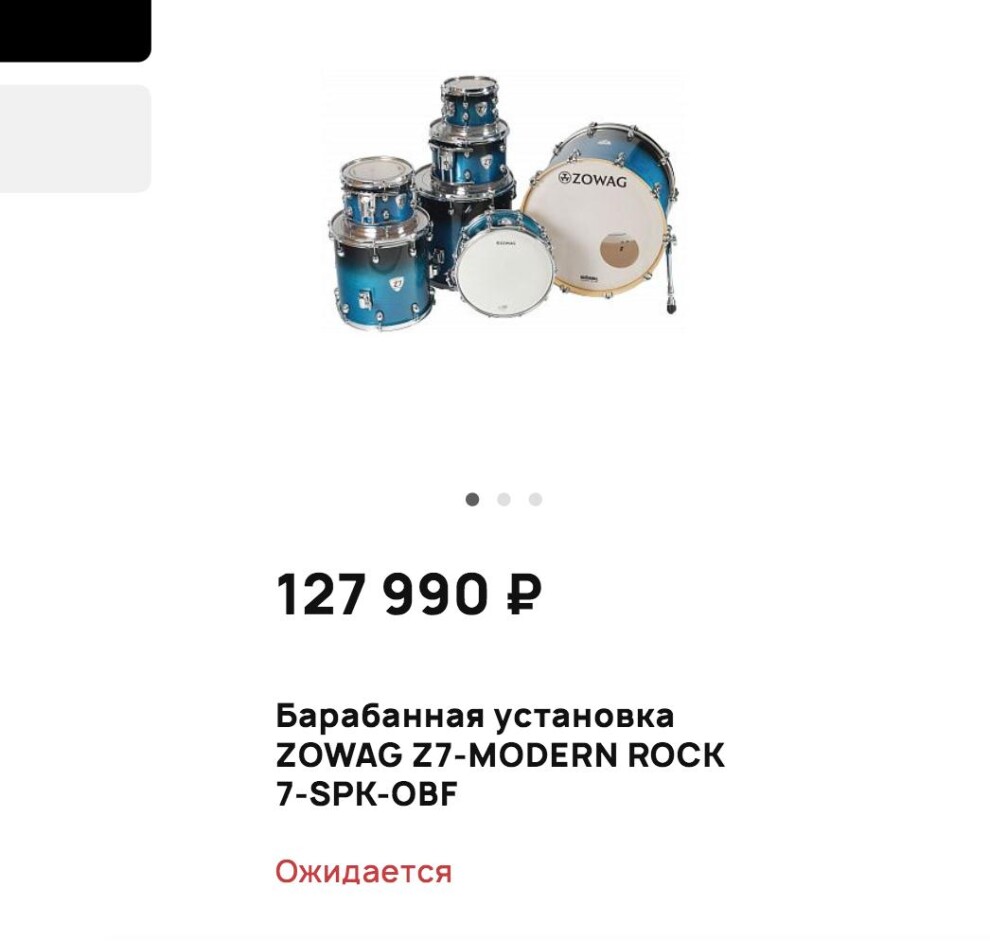Click the small tom with the clear head

378,191
